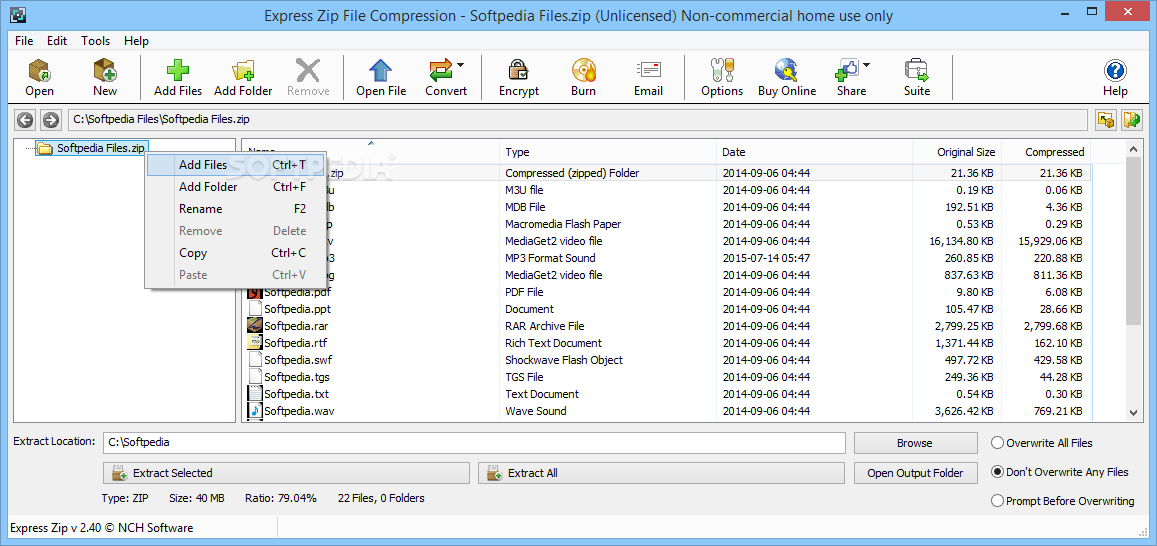The height and width of the screenshot is (546, 1157).
Task: Click the first folder icon beside path bar
Action: [1105, 120]
